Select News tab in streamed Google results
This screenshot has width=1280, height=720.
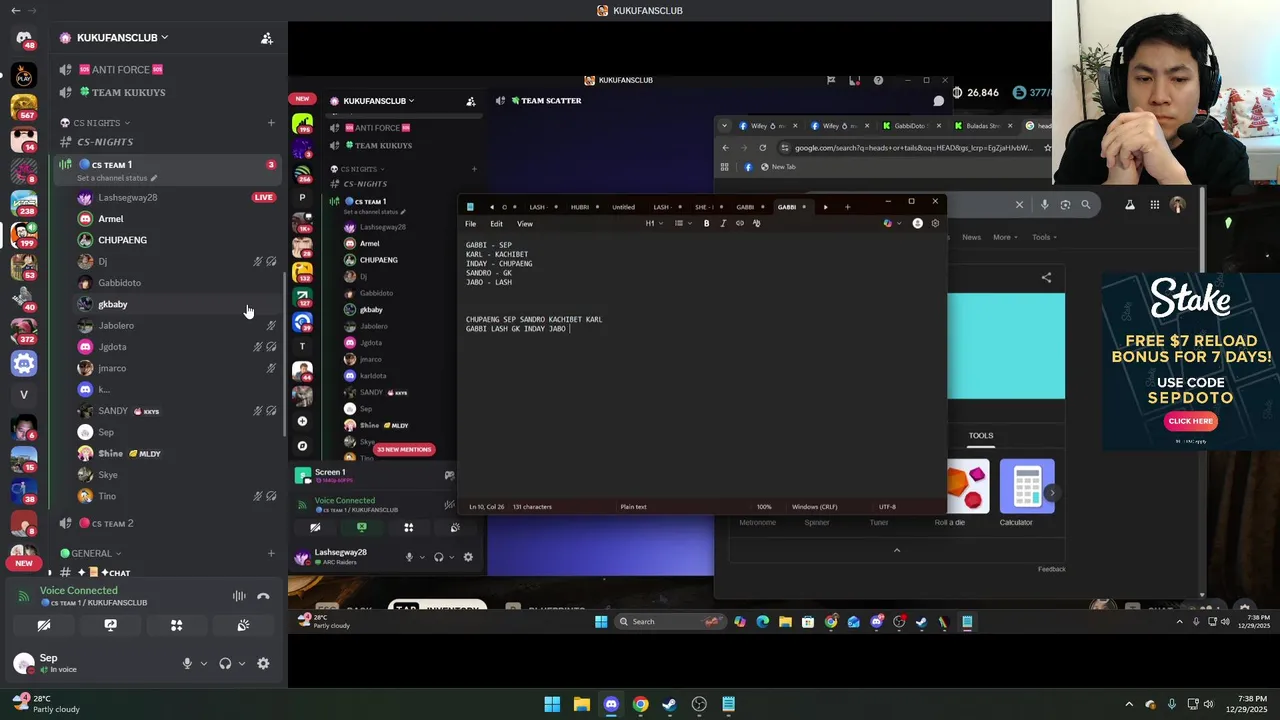pyautogui.click(x=971, y=237)
